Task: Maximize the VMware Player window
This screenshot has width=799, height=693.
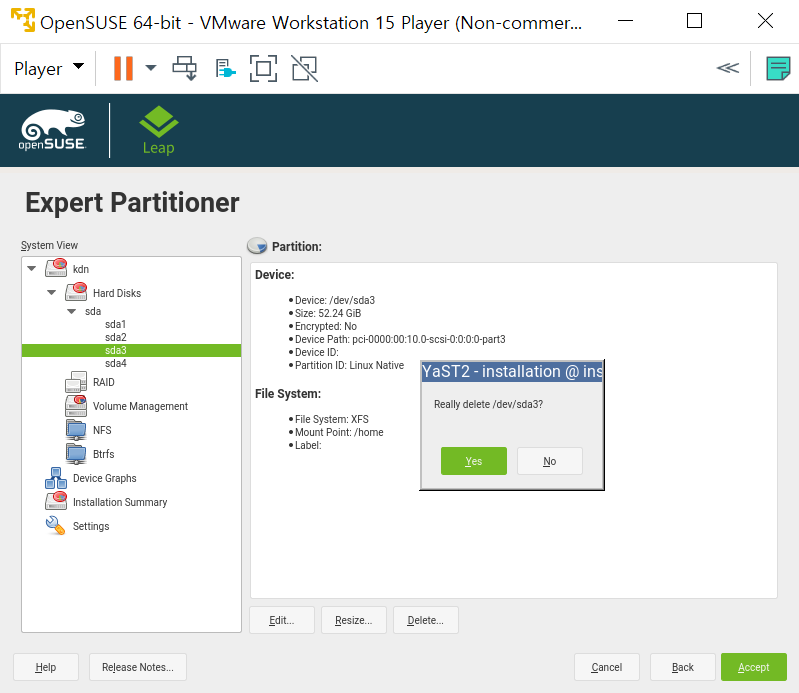Action: click(x=695, y=21)
